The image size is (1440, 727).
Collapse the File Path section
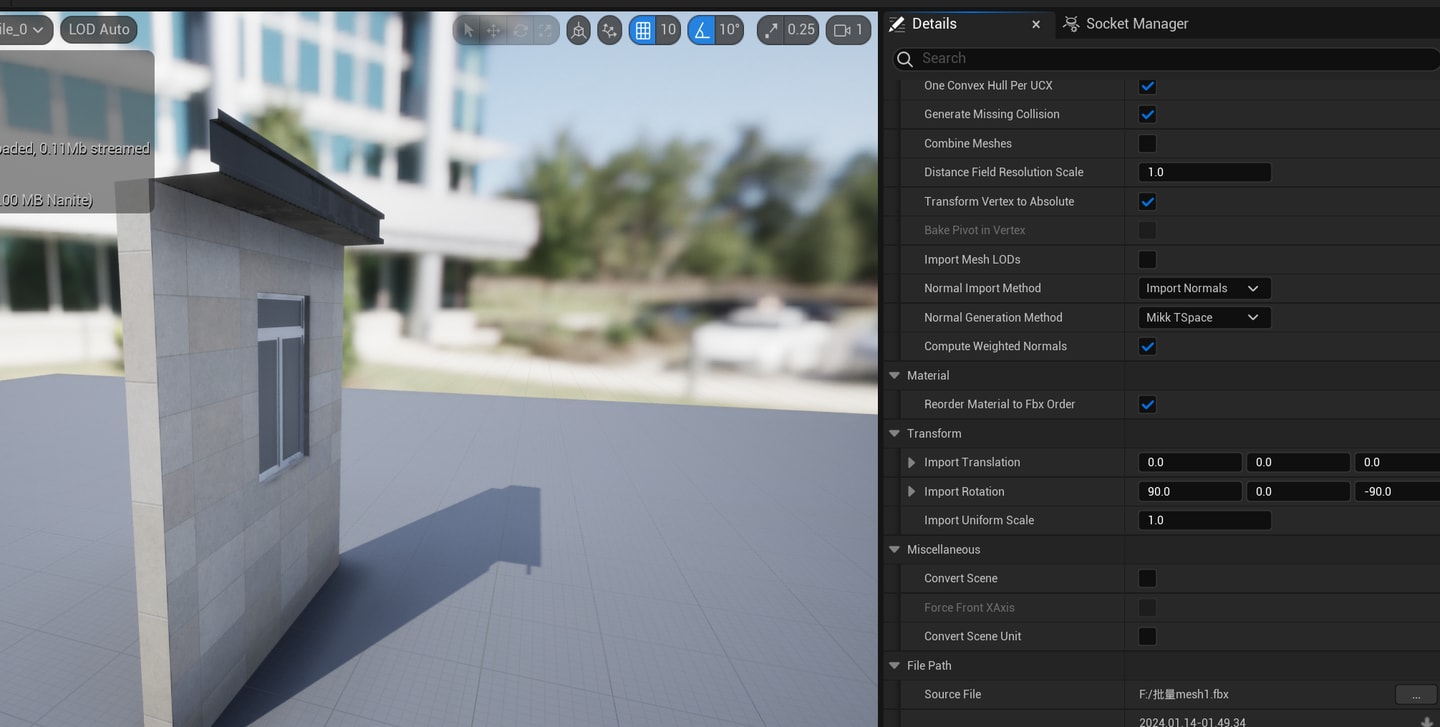(895, 665)
